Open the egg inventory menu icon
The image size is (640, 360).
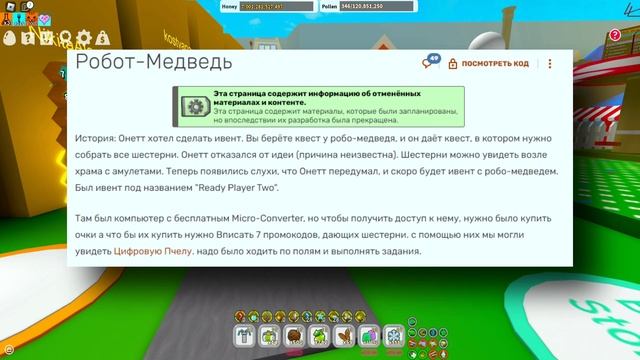click(x=9, y=38)
